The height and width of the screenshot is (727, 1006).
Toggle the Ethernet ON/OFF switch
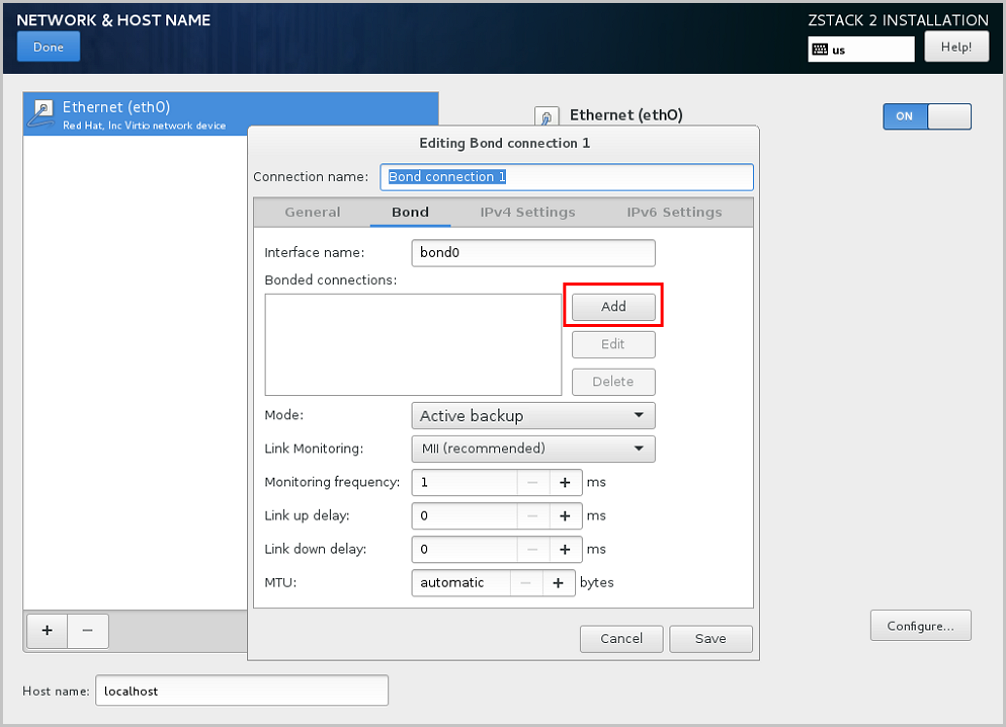(x=926, y=116)
